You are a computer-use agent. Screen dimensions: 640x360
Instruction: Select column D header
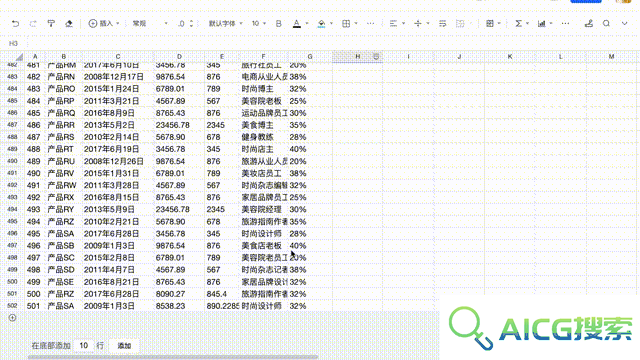tap(179, 57)
